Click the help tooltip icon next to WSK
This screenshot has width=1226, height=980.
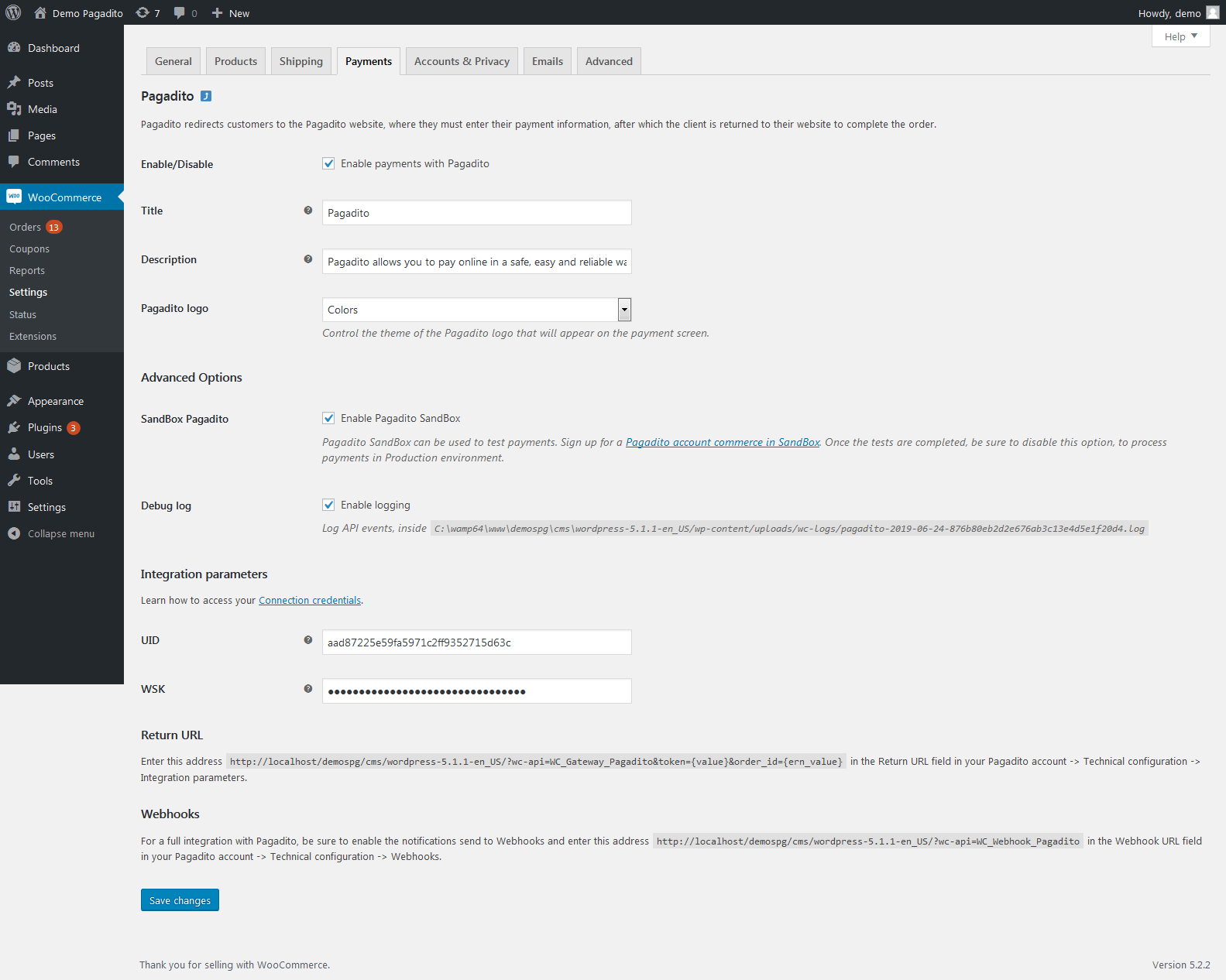pyautogui.click(x=308, y=689)
